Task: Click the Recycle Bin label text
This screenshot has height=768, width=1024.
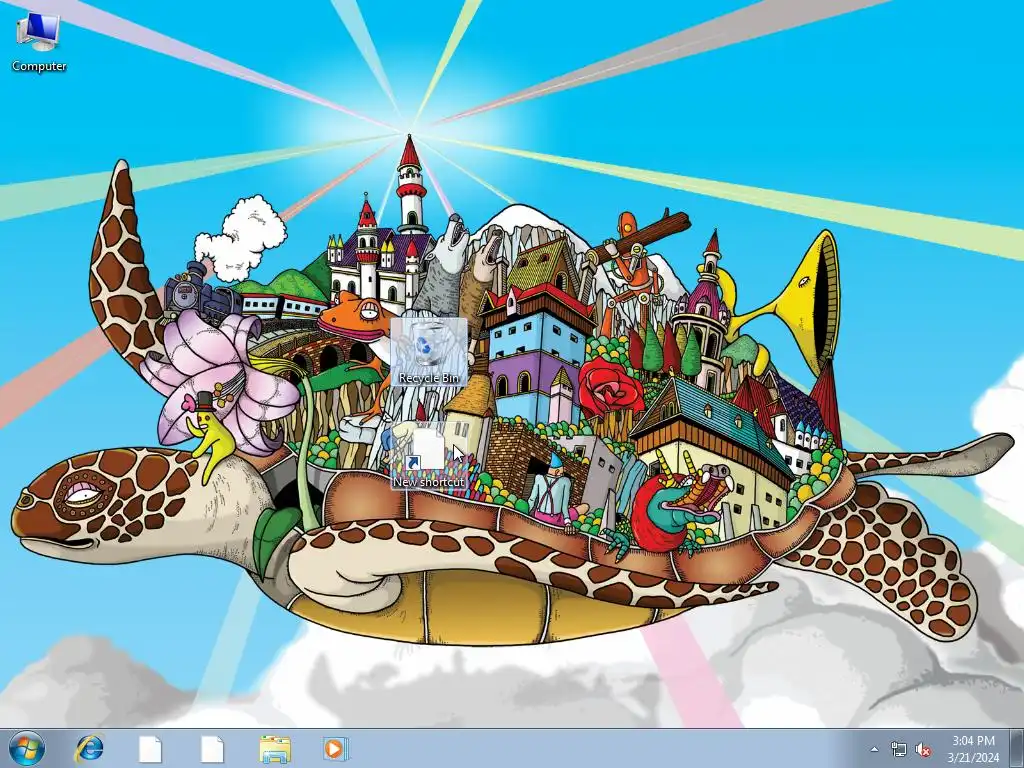Action: point(429,377)
